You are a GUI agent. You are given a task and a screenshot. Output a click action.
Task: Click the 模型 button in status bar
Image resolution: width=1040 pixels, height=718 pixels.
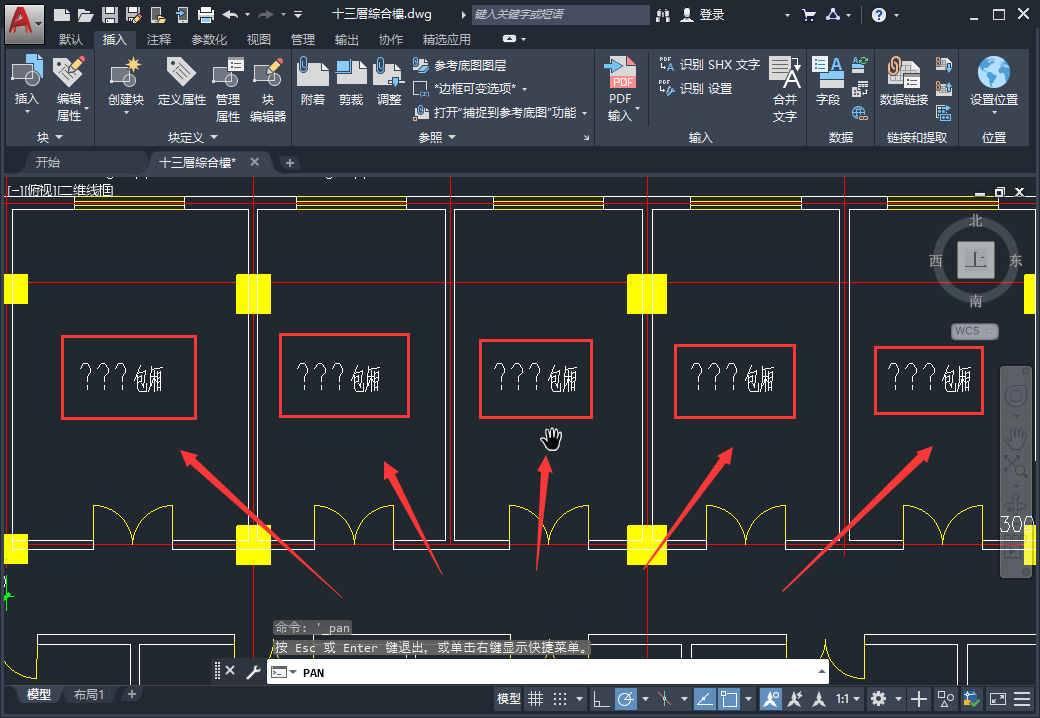click(x=509, y=699)
